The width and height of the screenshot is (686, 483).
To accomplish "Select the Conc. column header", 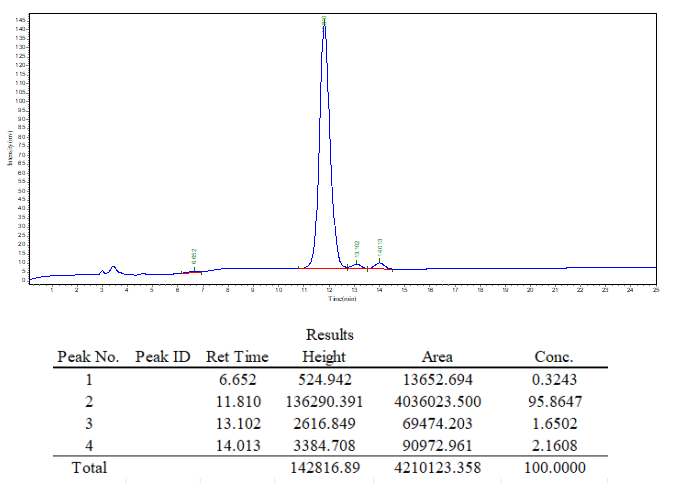I will coord(553,357).
